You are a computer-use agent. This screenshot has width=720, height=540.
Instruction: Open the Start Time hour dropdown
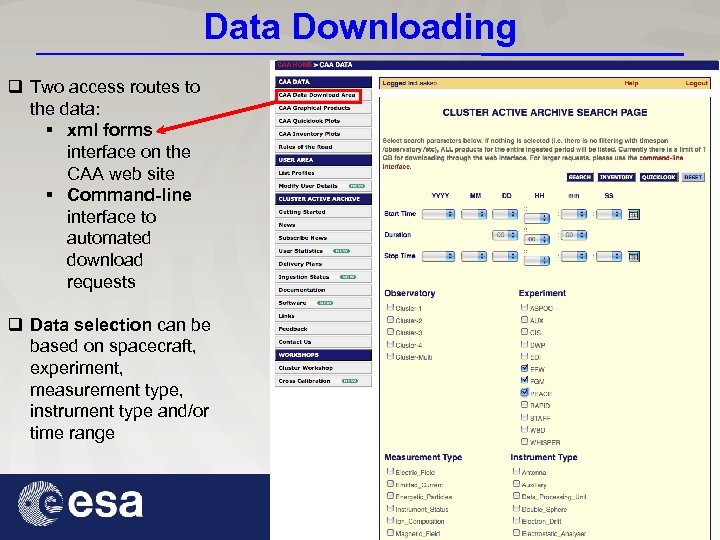[537, 218]
